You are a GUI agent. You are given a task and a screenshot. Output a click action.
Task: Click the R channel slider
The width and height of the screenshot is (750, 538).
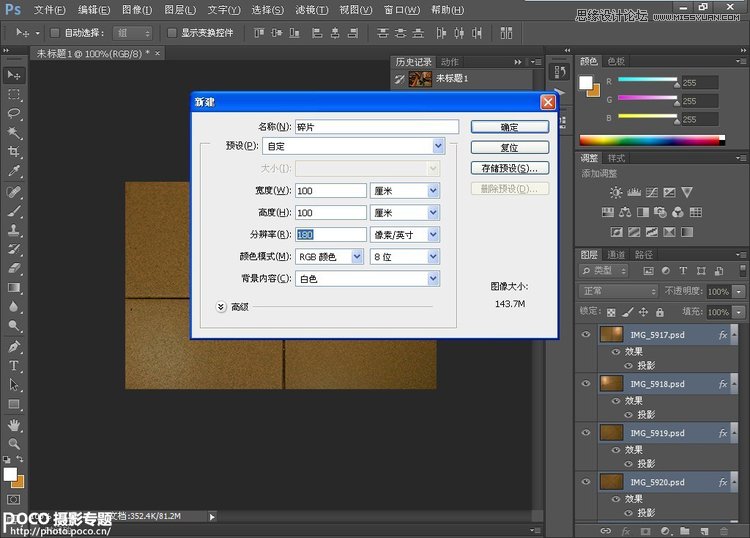coord(648,80)
